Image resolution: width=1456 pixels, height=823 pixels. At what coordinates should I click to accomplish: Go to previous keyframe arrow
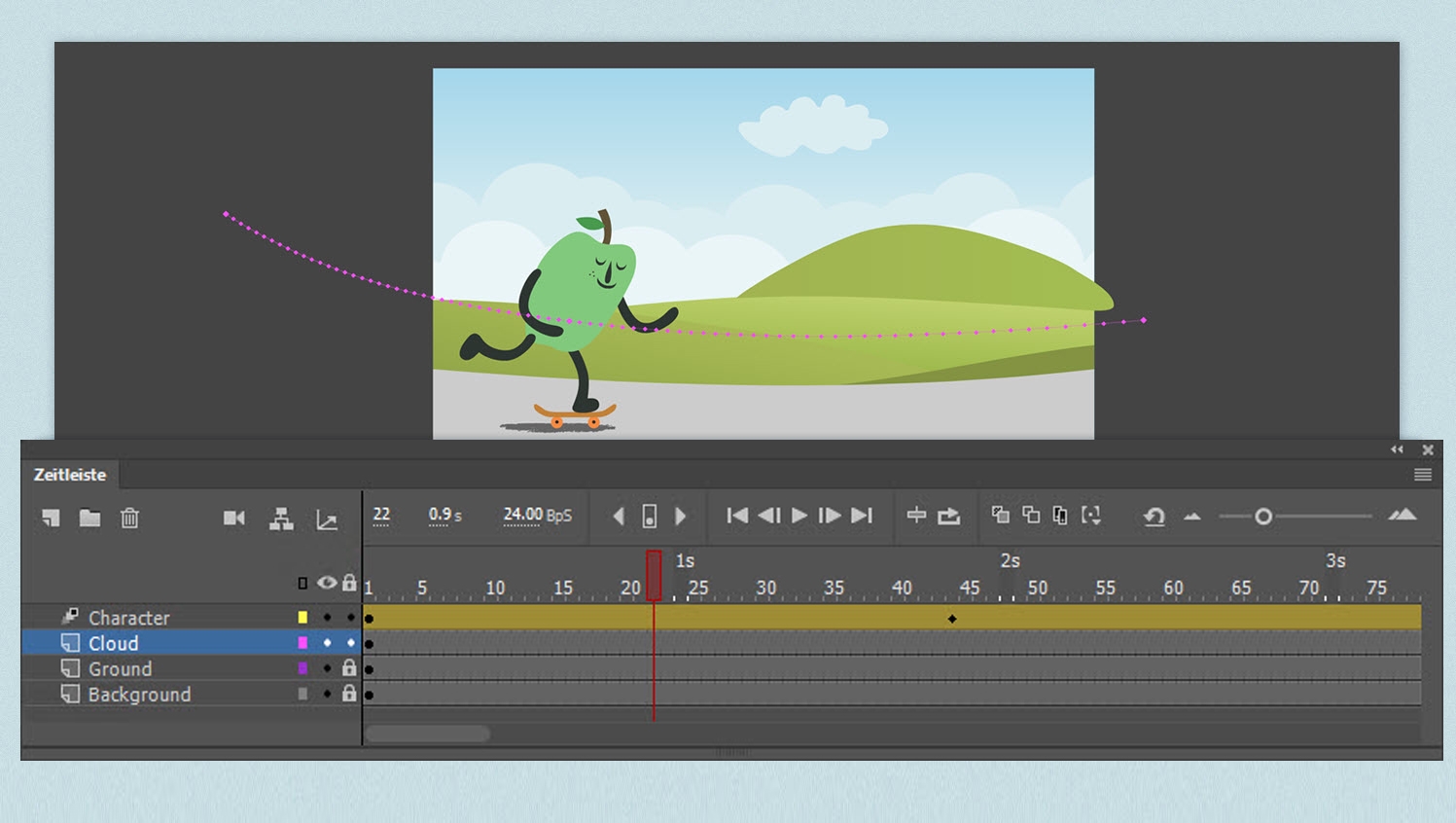618,517
